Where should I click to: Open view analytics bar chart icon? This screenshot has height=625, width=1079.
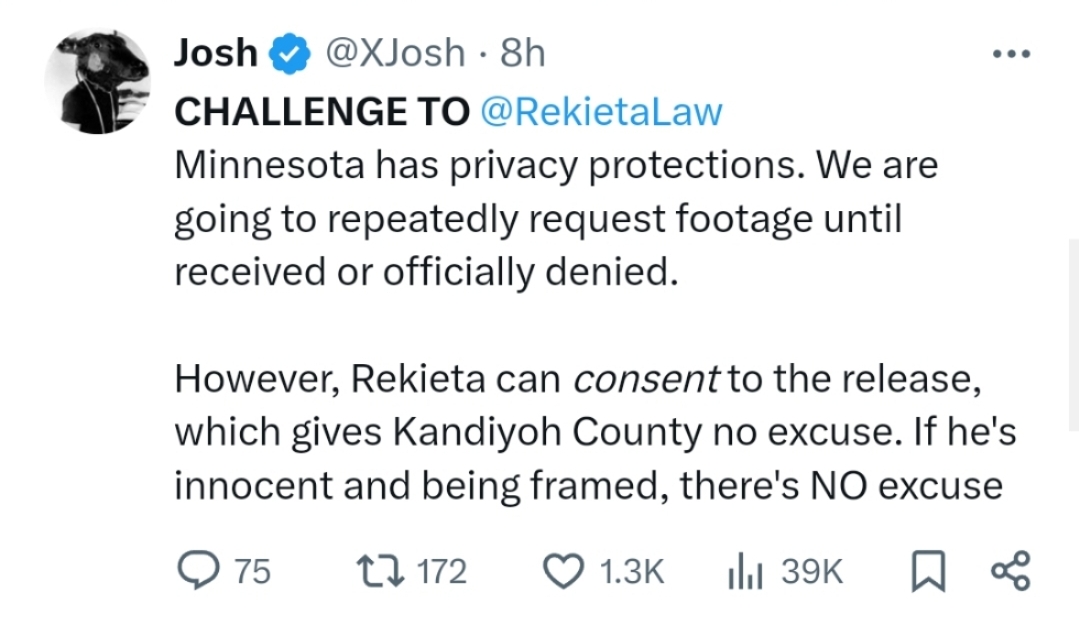click(744, 571)
